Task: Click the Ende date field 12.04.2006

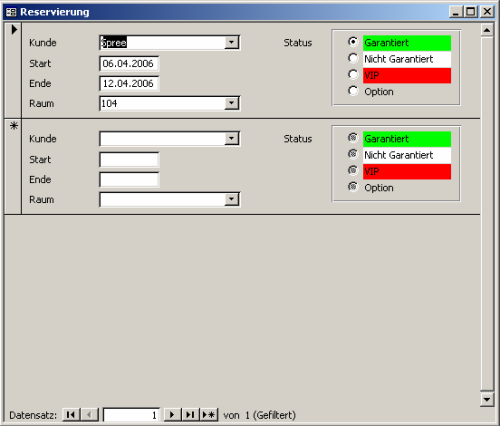Action: click(x=129, y=83)
